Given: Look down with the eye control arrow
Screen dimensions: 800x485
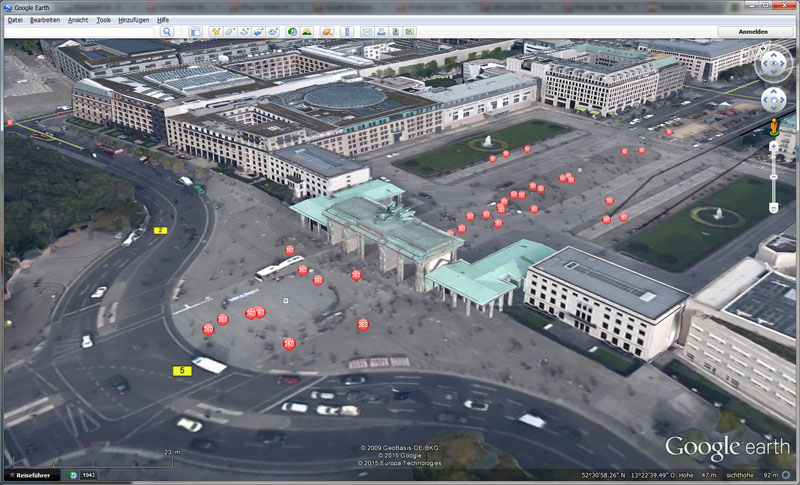Looking at the screenshot, I should (x=773, y=72).
